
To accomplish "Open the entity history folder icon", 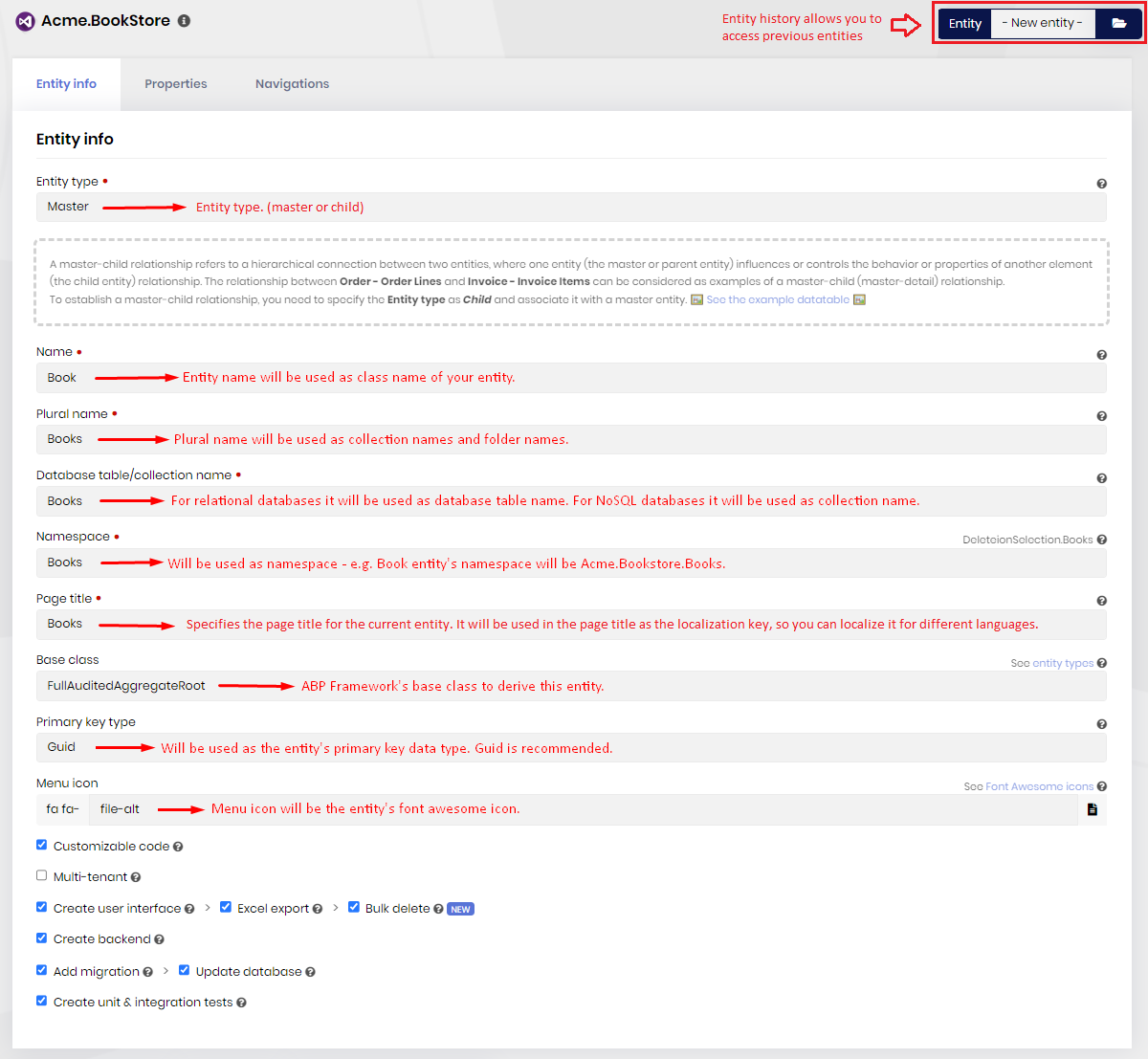I will point(1118,23).
